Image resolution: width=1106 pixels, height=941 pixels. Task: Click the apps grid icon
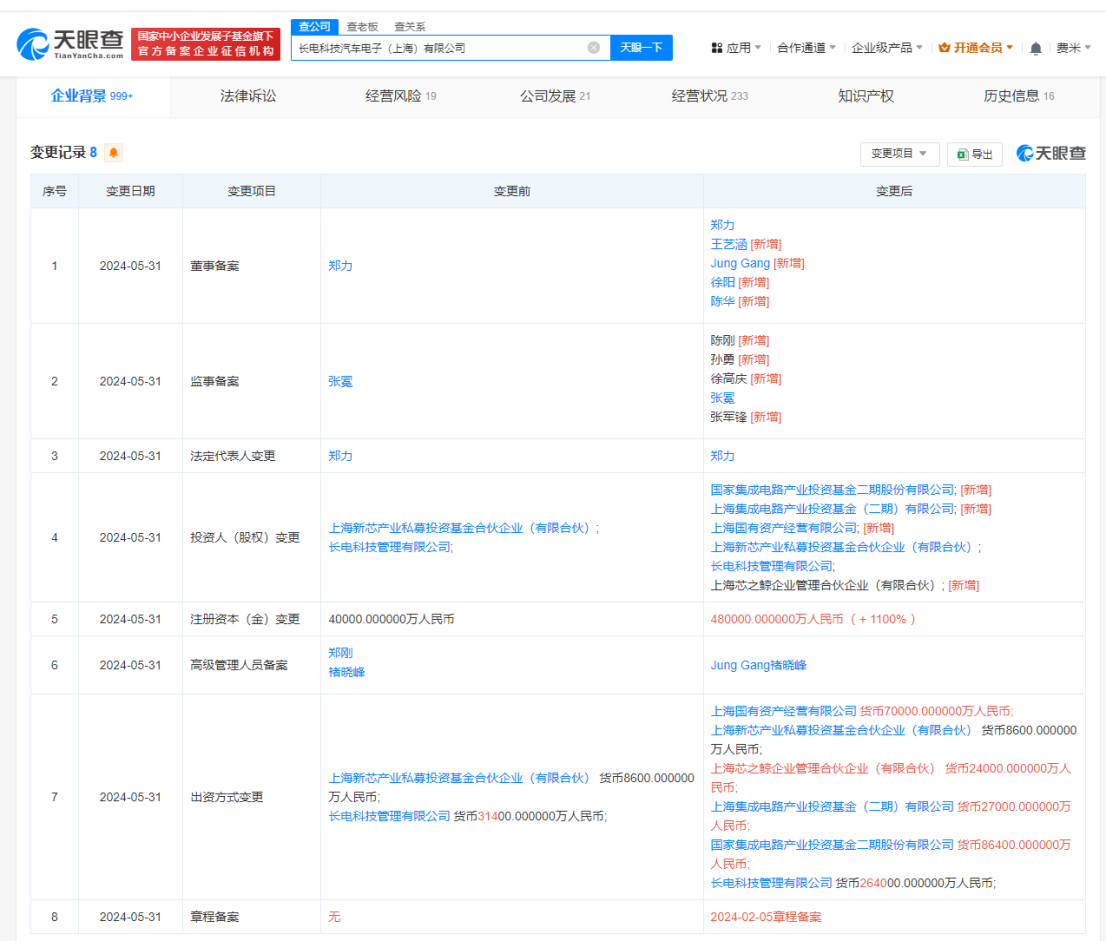point(717,48)
